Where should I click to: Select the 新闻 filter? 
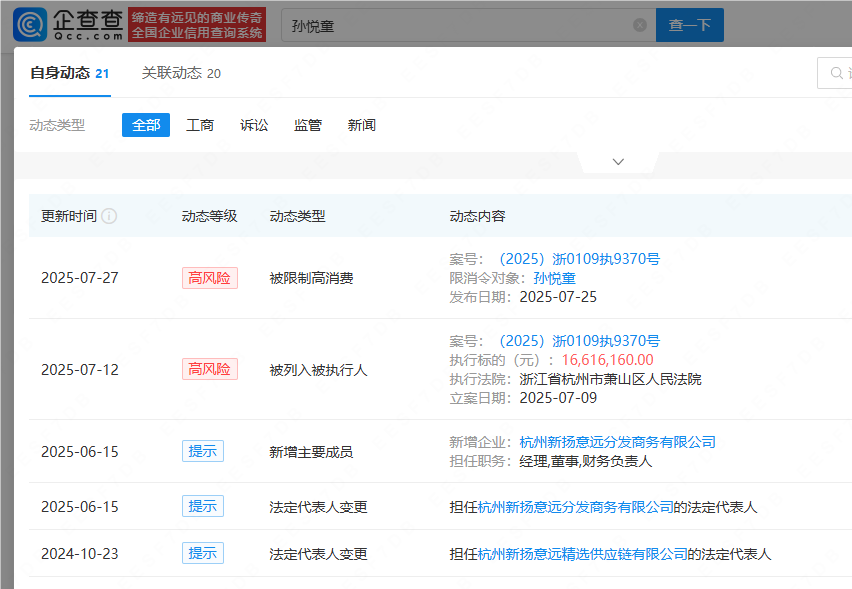[x=361, y=126]
